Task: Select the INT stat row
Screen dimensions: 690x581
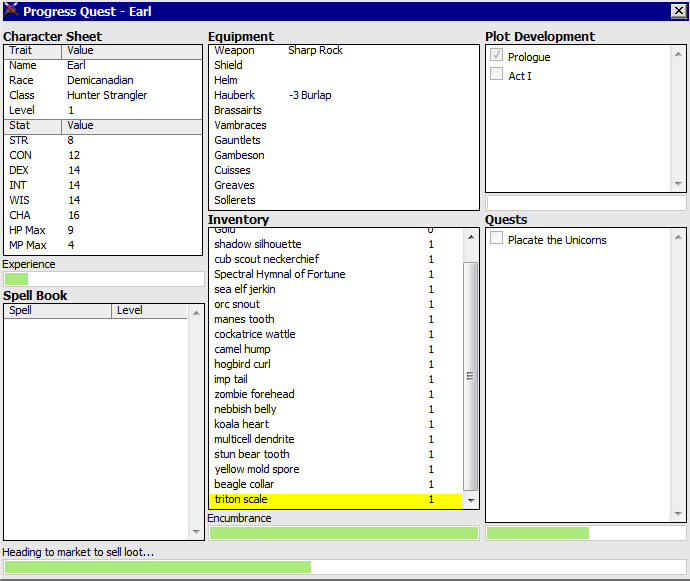Action: coord(103,185)
